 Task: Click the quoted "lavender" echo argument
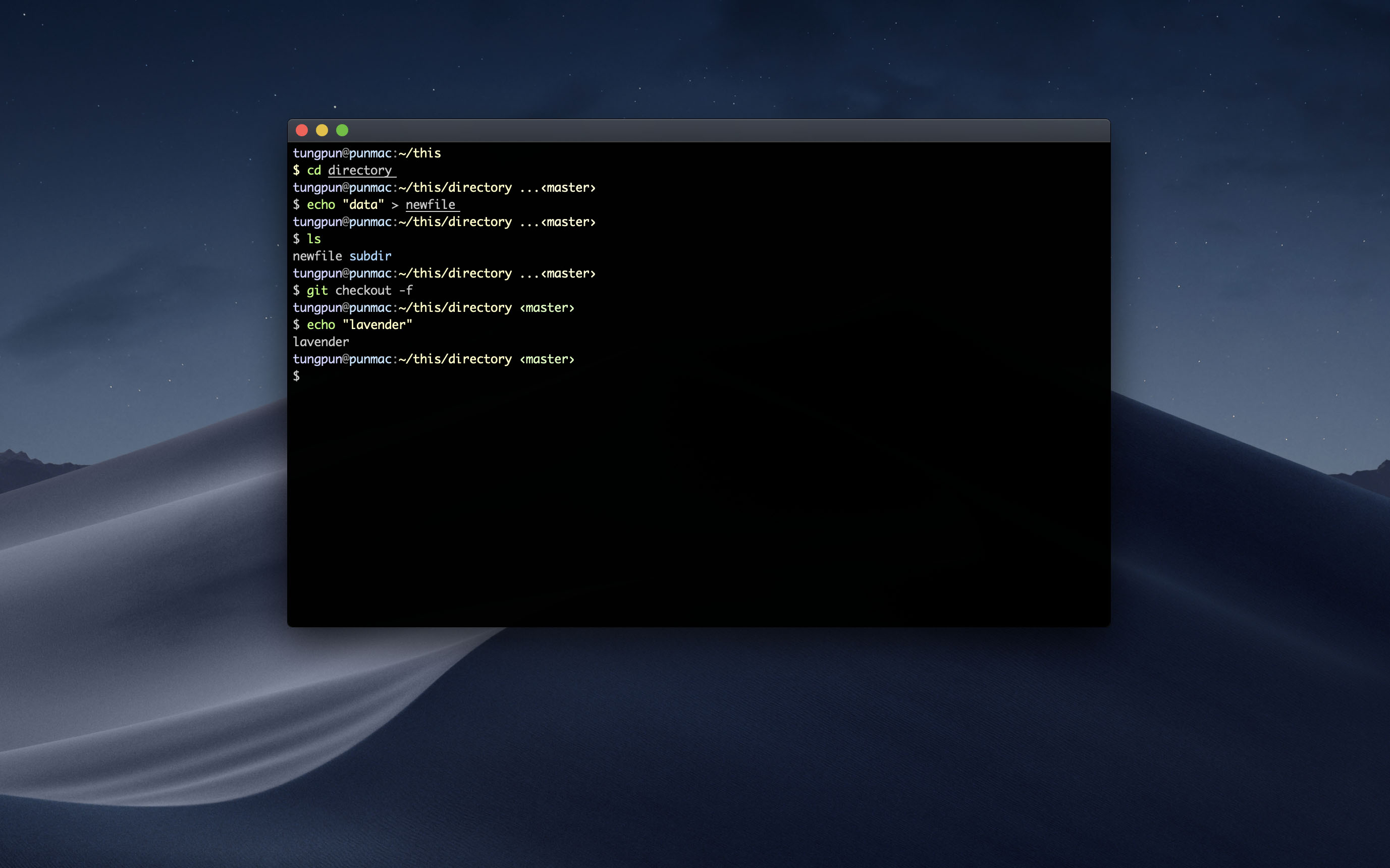point(377,325)
